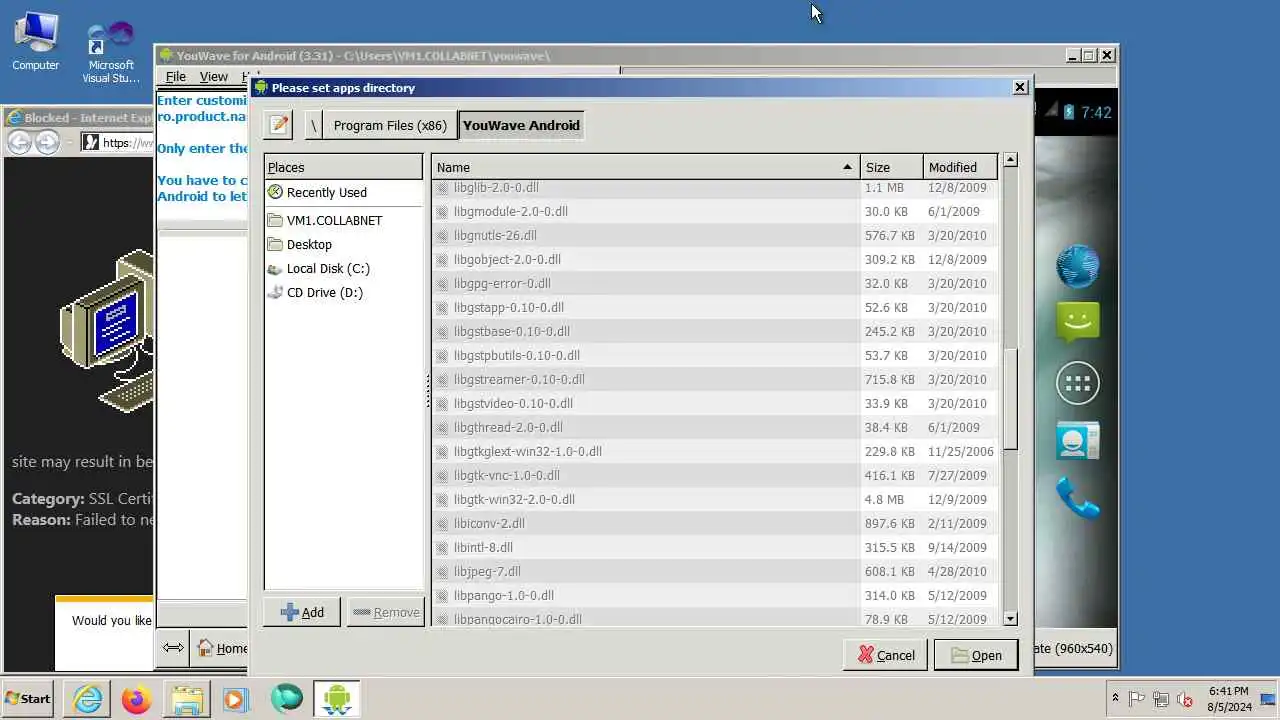1280x720 pixels.
Task: Select the root backslash path button
Action: [313, 125]
